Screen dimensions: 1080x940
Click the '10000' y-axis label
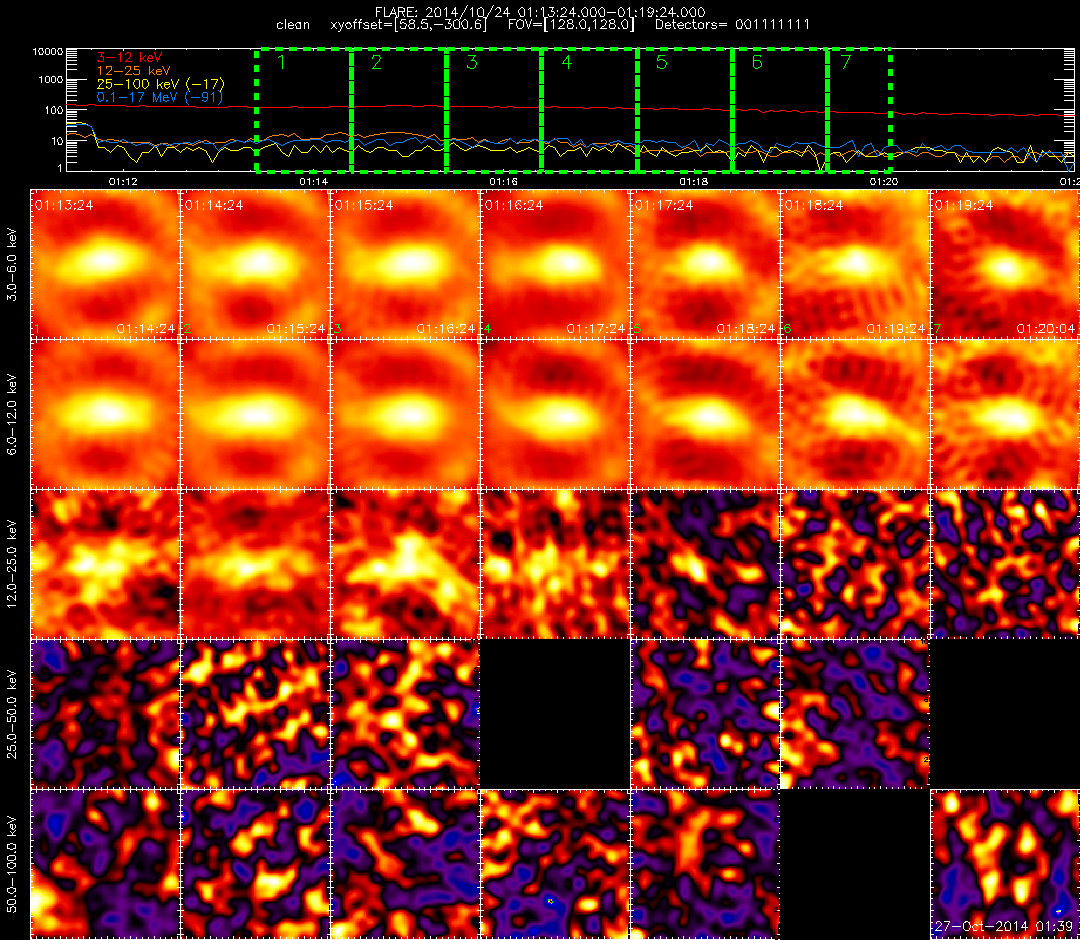click(47, 52)
